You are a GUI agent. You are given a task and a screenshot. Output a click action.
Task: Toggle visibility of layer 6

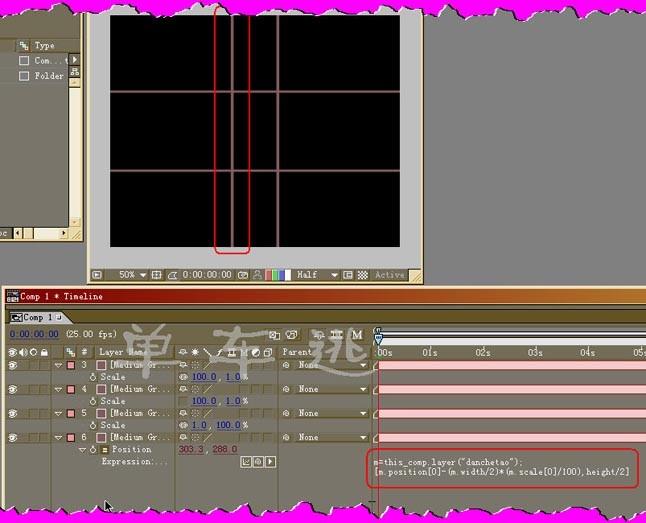tap(12, 437)
